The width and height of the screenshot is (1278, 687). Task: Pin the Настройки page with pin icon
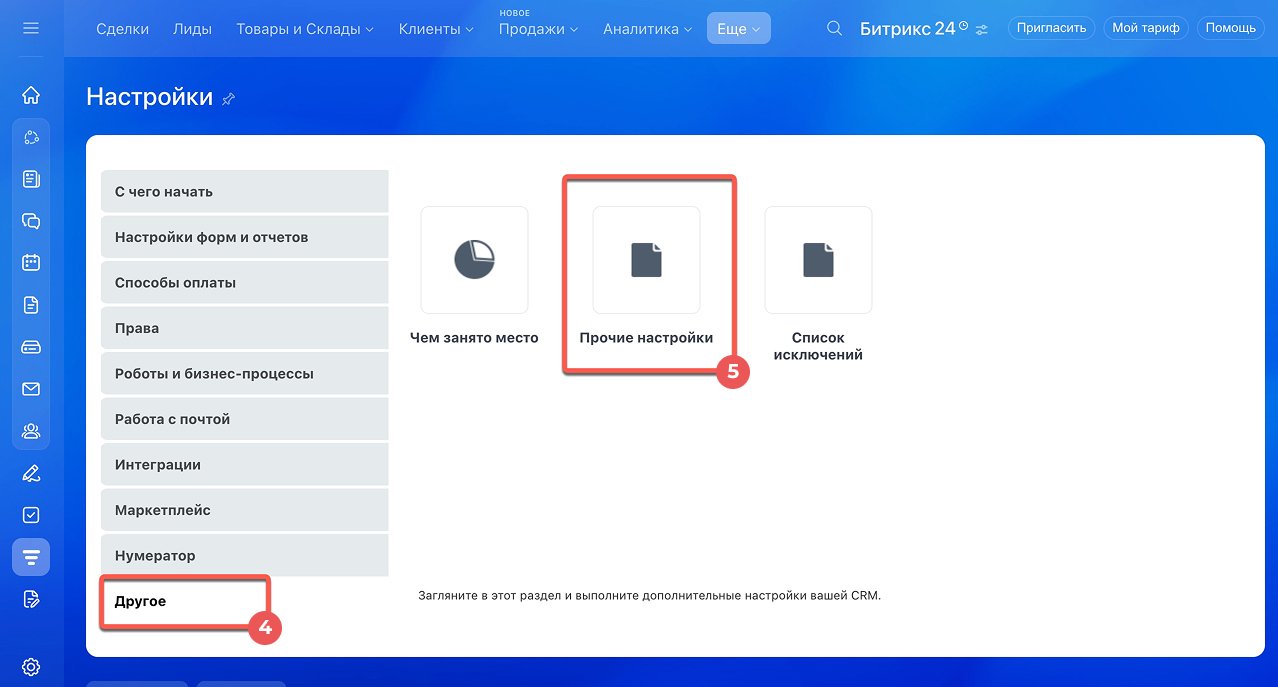pos(228,99)
